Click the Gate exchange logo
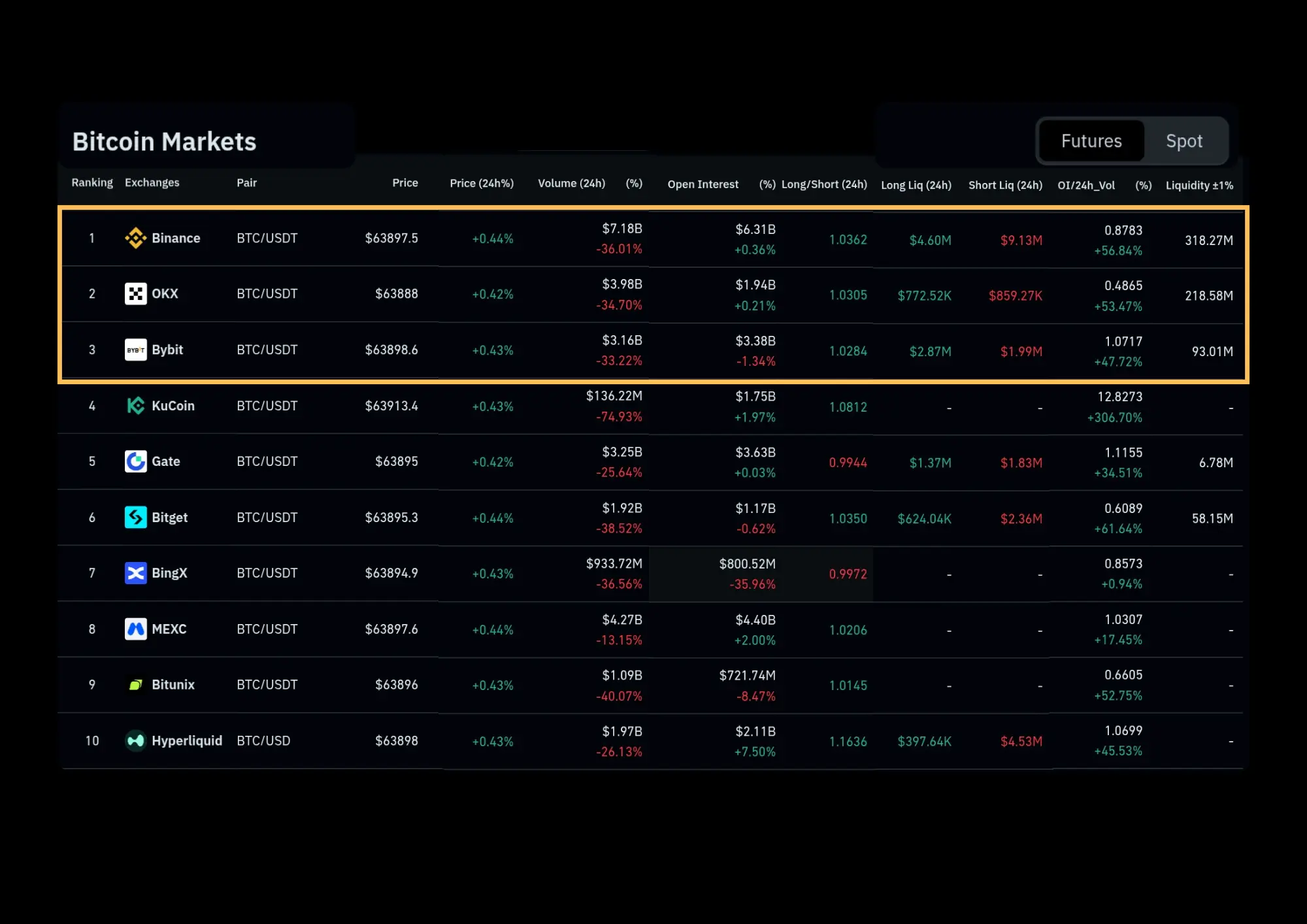1307x924 pixels. [135, 461]
